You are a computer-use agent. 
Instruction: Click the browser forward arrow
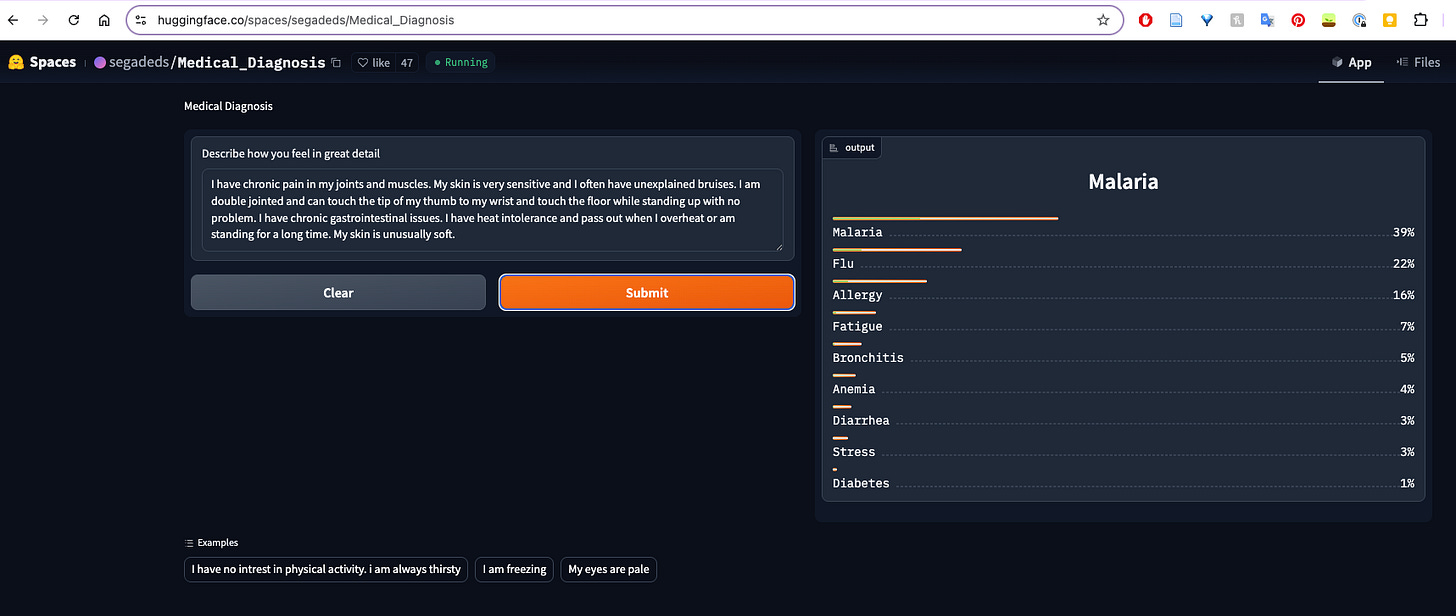click(x=43, y=20)
